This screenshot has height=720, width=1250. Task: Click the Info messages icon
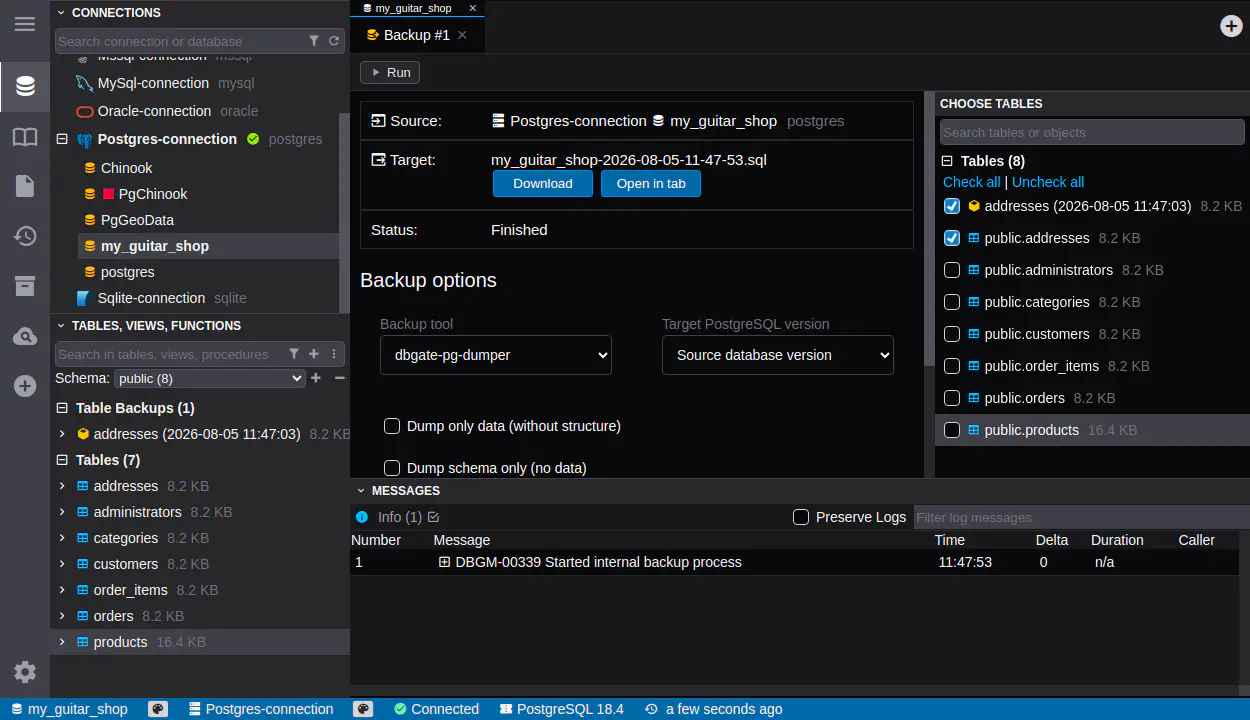[x=362, y=517]
